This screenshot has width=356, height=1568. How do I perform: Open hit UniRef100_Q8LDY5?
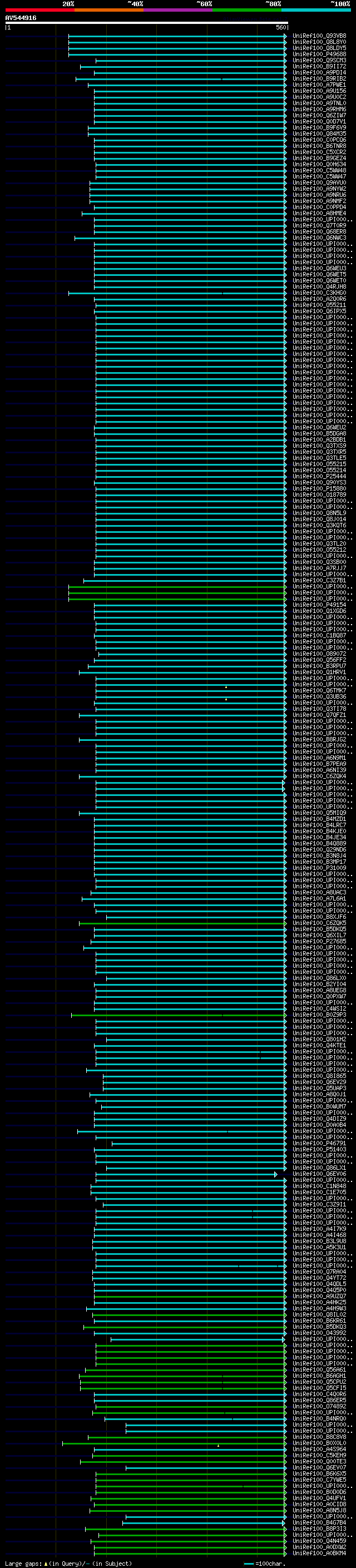[x=319, y=48]
